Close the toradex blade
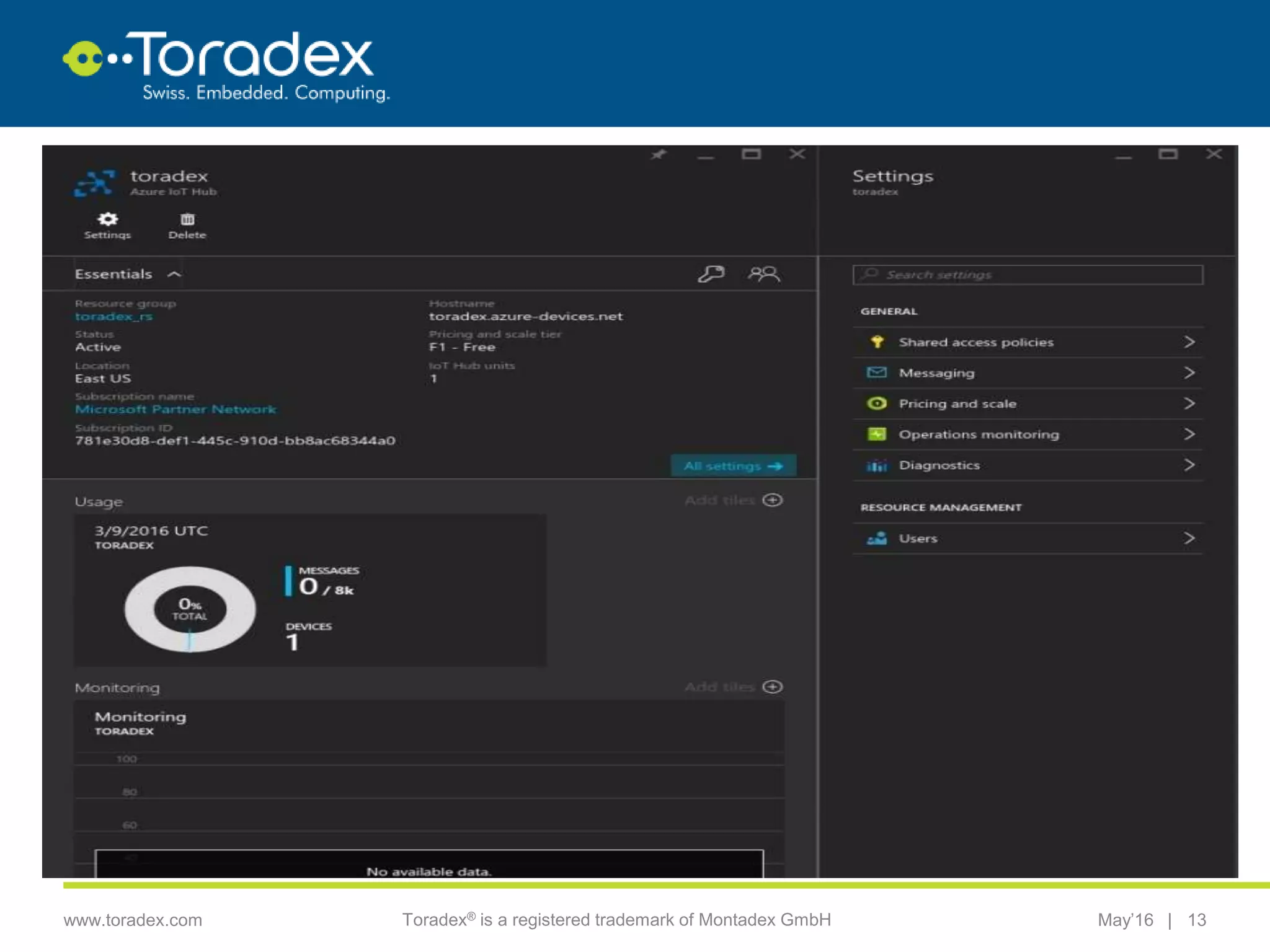Screen dimensions: 1270x952 click(x=797, y=154)
